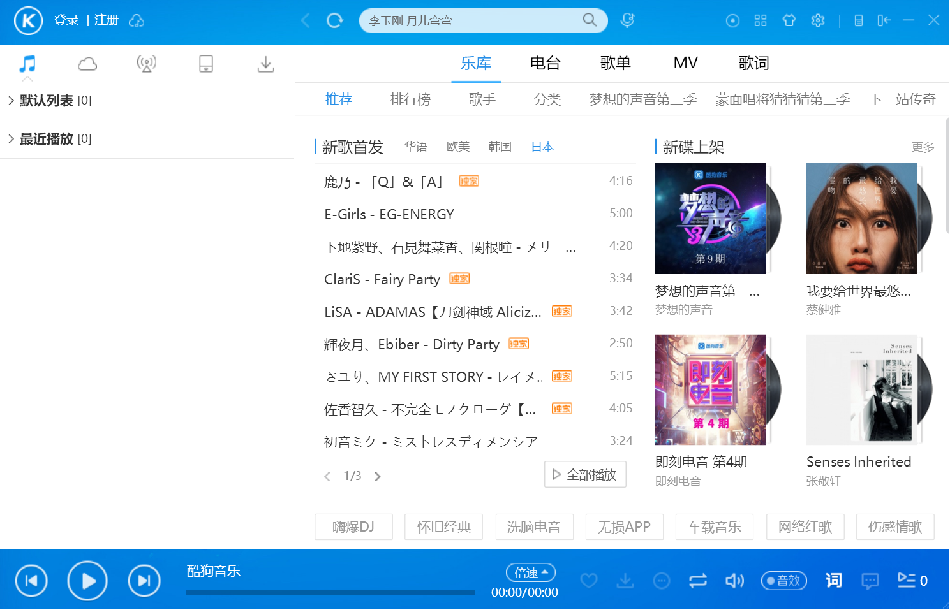Screen dimensions: 949x609
Task: Open the apps grid icon in title bar
Action: [761, 21]
